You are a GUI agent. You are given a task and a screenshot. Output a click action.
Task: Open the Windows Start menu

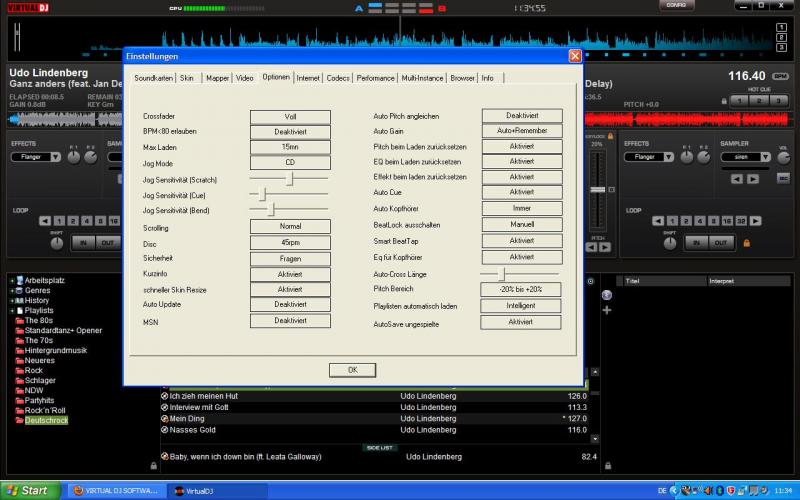tap(30, 491)
